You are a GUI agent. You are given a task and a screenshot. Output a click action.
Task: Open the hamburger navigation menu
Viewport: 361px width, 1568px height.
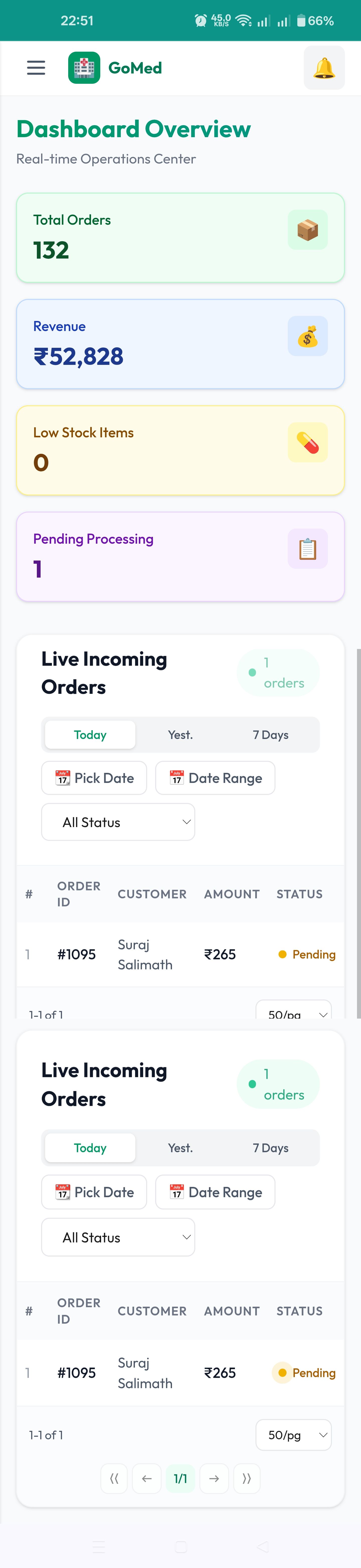[x=36, y=67]
